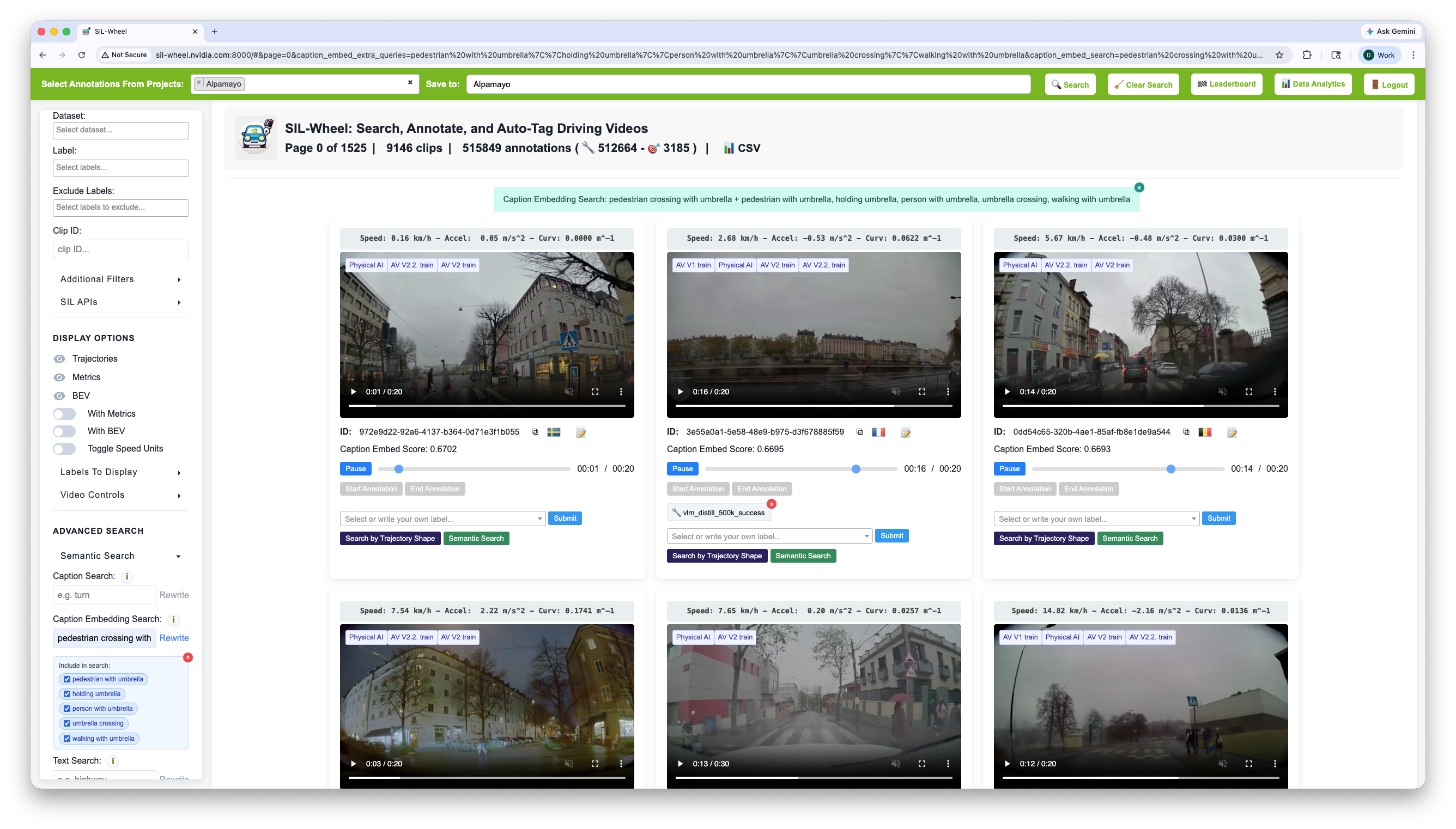1456x829 pixels.
Task: Click Clear Search in the top bar
Action: [x=1143, y=84]
